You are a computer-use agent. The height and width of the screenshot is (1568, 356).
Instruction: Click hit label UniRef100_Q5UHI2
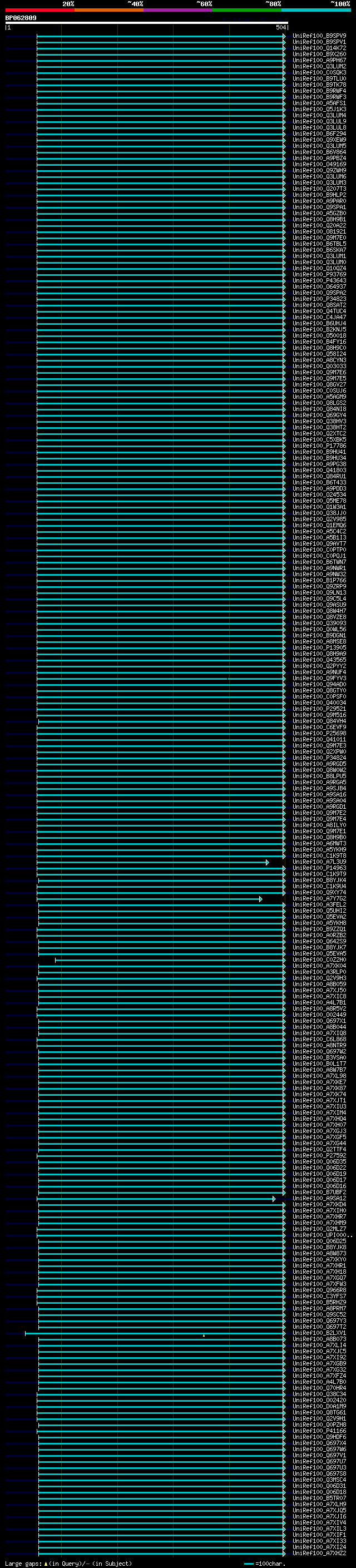pos(319,911)
